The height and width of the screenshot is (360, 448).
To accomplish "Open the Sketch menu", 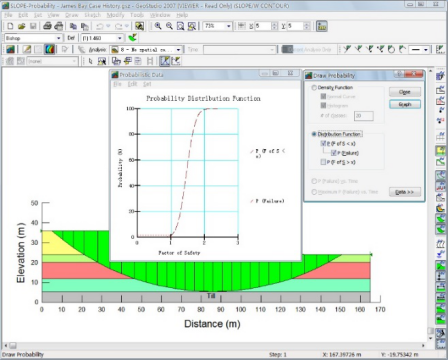I will click(92, 15).
